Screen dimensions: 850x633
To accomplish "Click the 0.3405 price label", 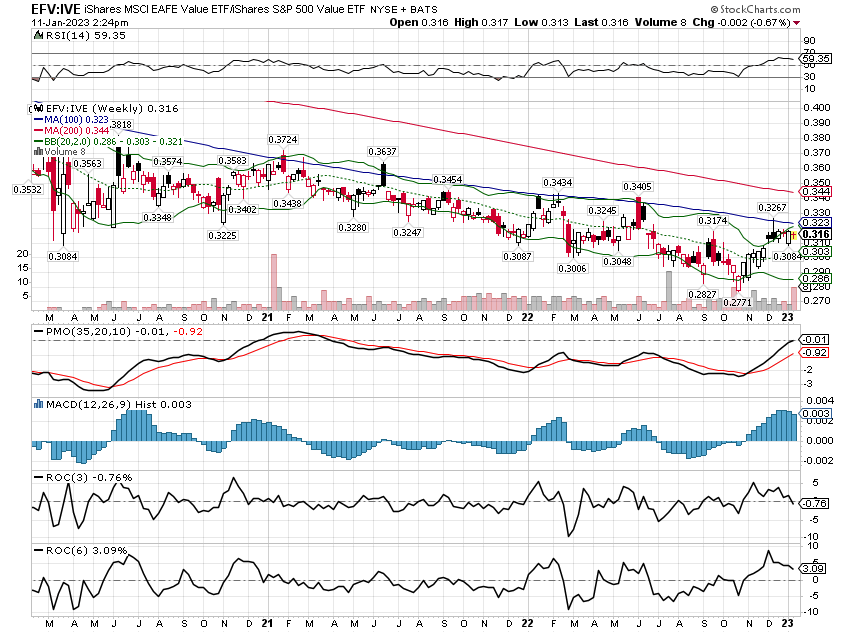I will pyautogui.click(x=638, y=186).
